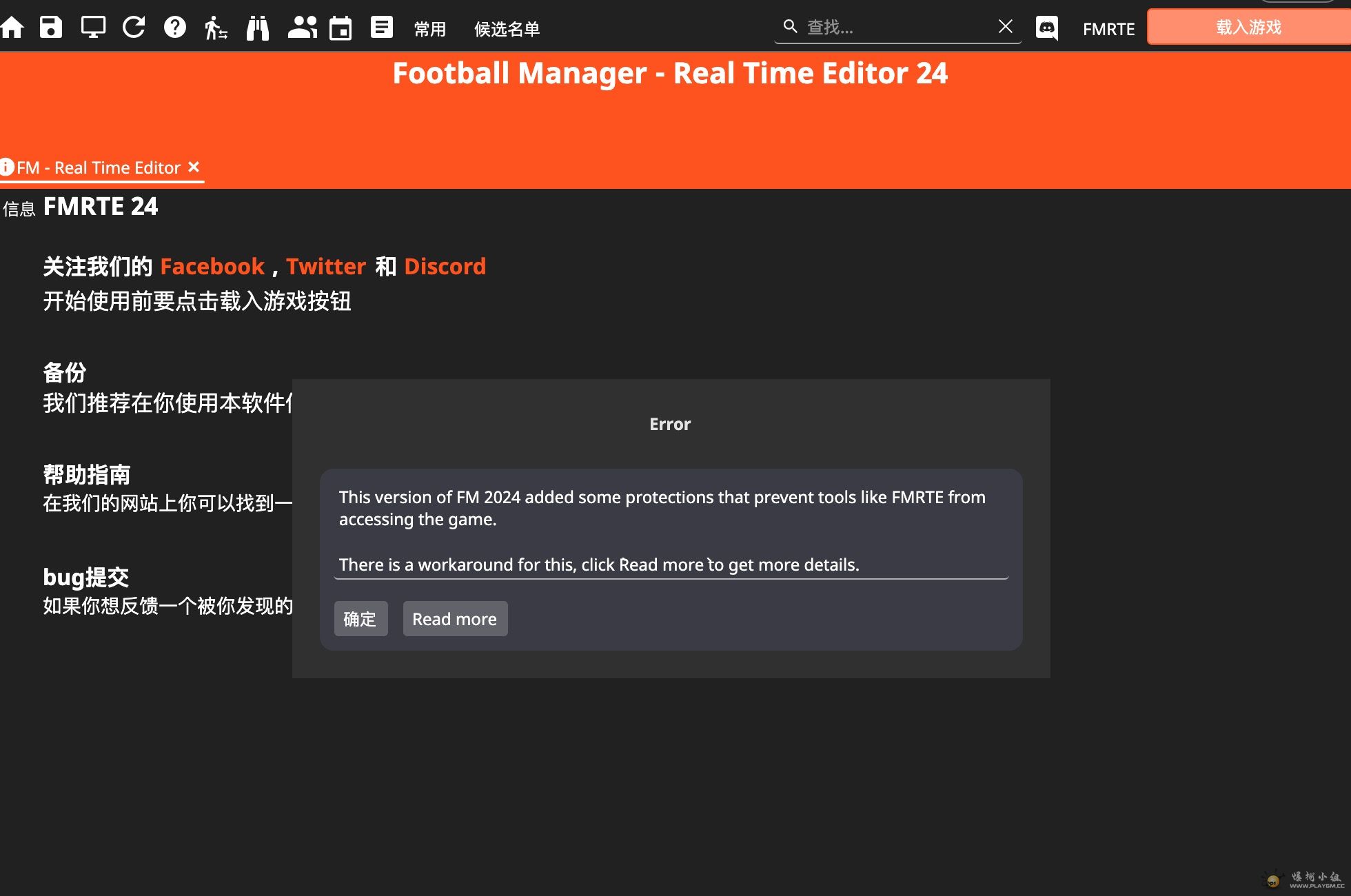Open the Discord chat icon
Viewport: 1351px width, 896px height.
pyautogui.click(x=1047, y=28)
